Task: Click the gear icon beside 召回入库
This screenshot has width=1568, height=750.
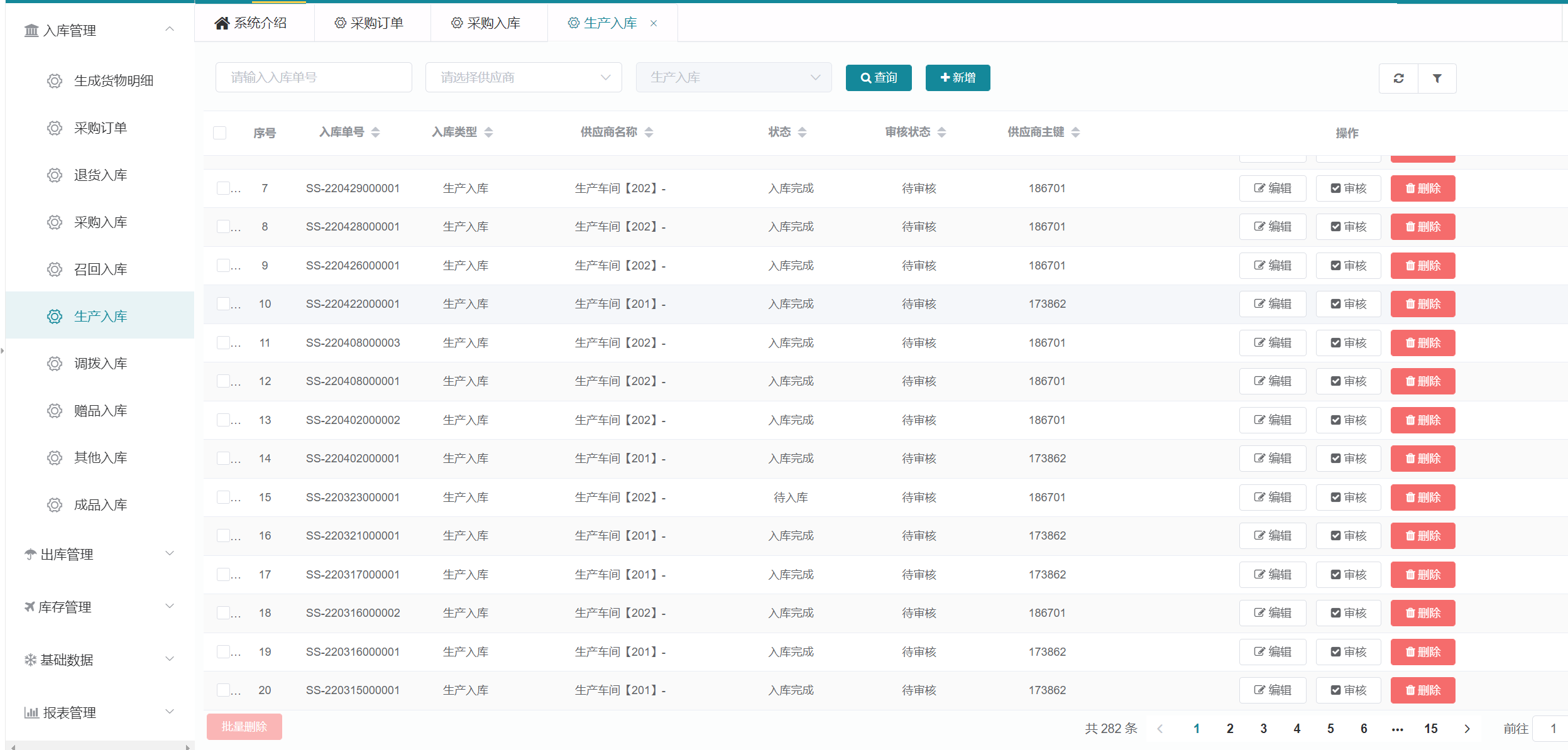Action: 55,269
